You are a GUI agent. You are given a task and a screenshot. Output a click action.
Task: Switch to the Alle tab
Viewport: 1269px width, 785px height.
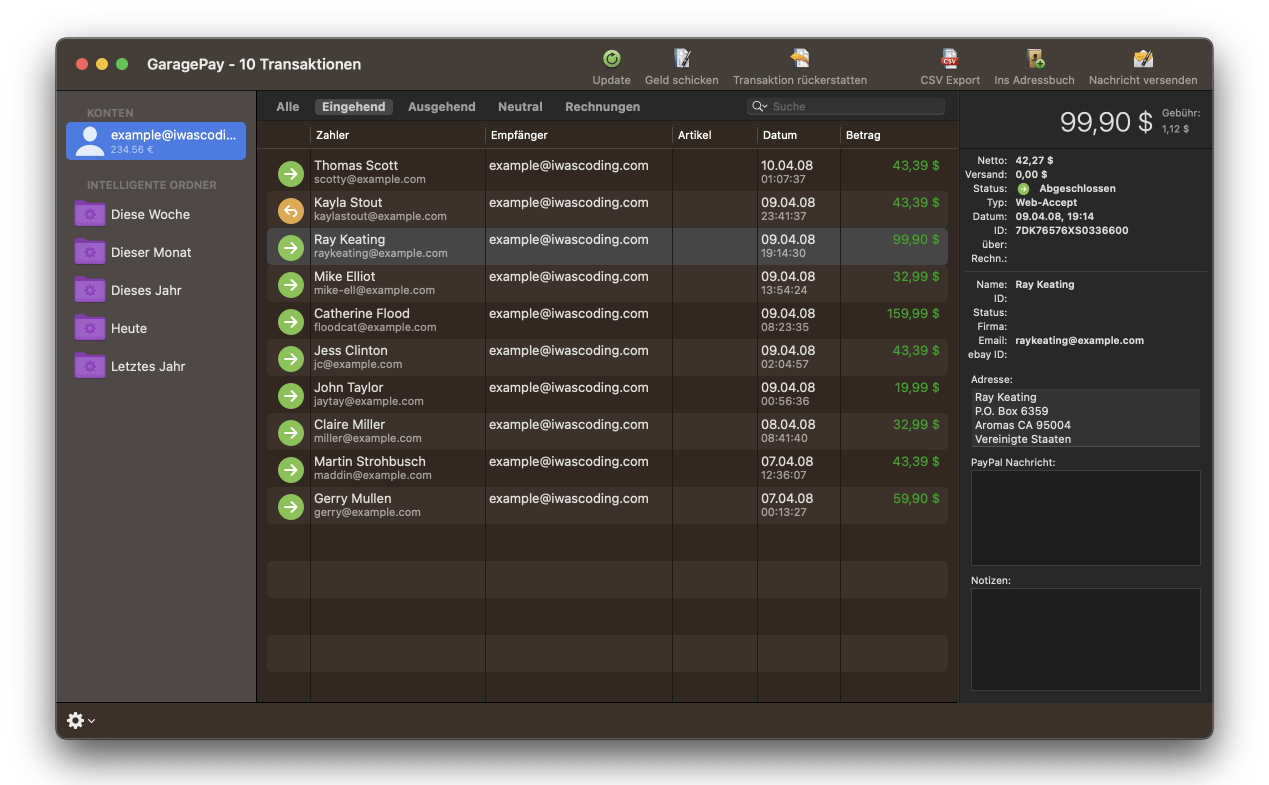click(288, 106)
